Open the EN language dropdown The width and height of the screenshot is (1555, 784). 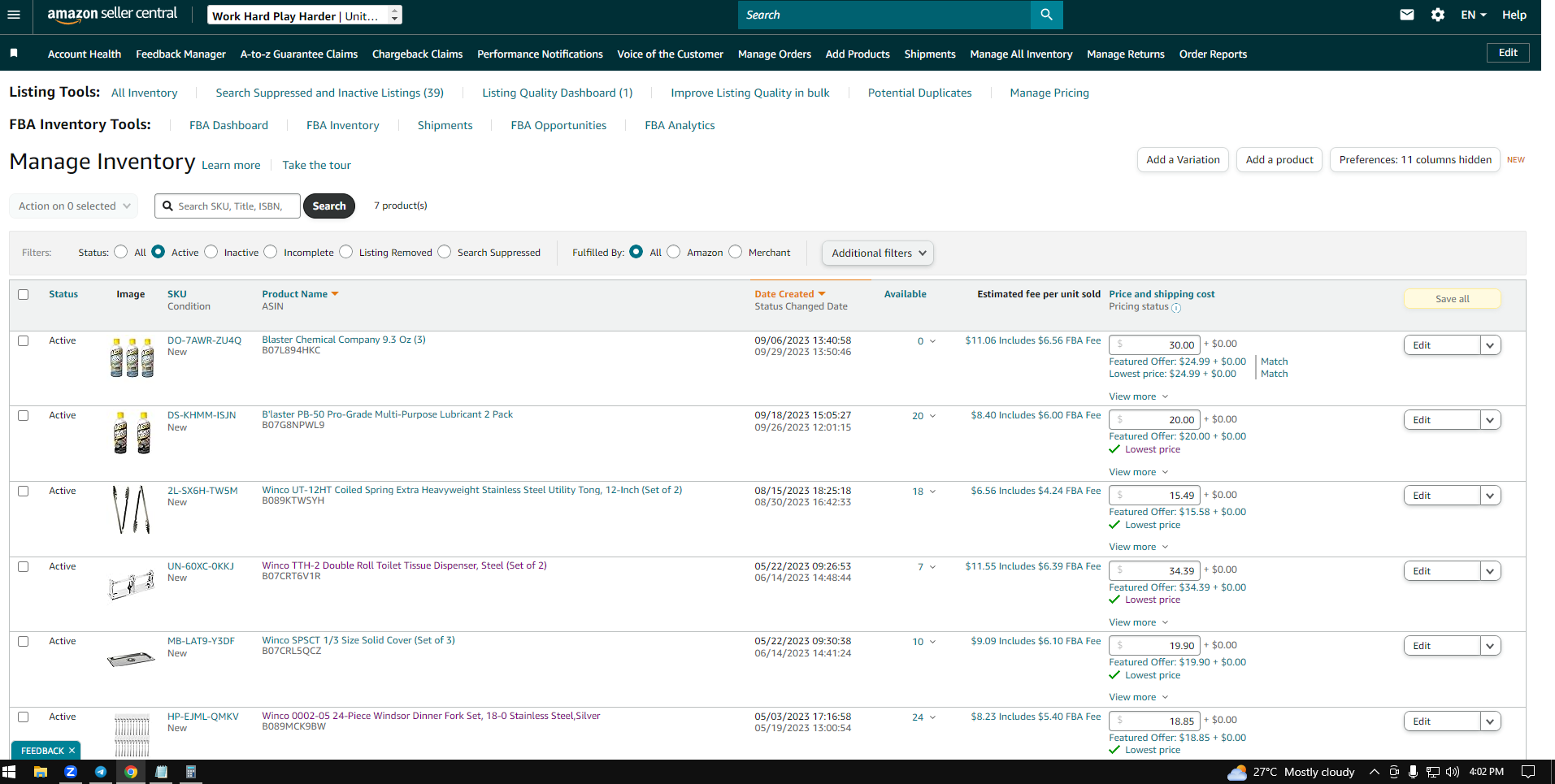(x=1473, y=15)
